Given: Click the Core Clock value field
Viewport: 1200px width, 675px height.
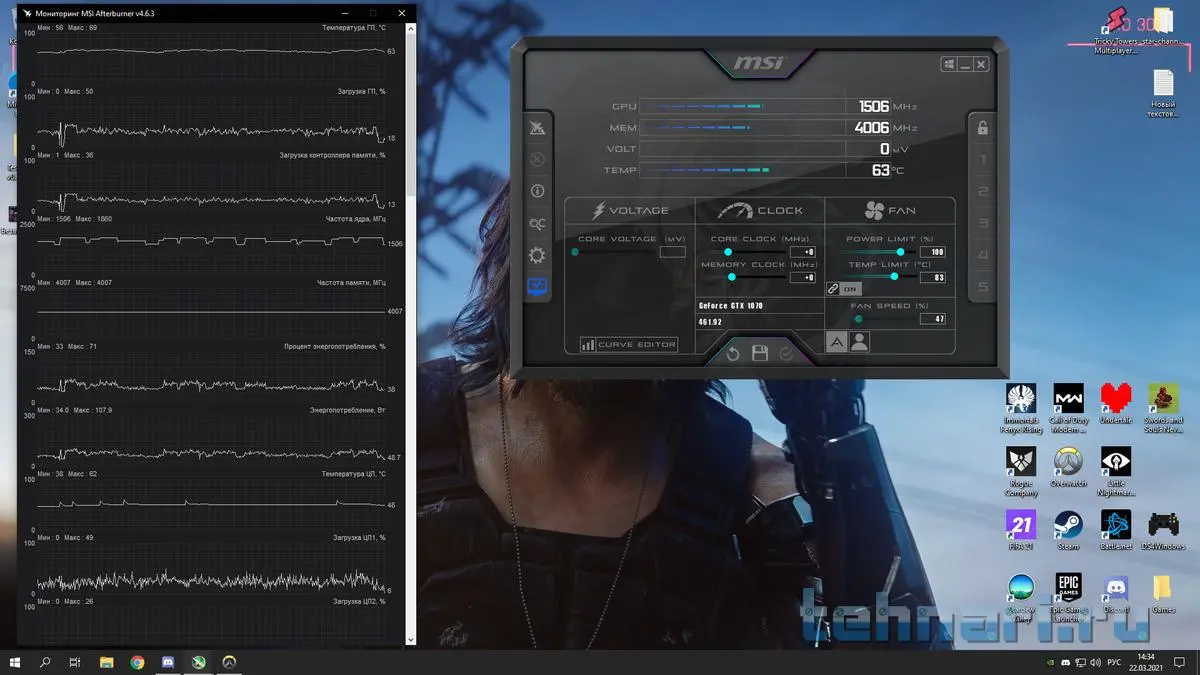Looking at the screenshot, I should pyautogui.click(x=803, y=252).
